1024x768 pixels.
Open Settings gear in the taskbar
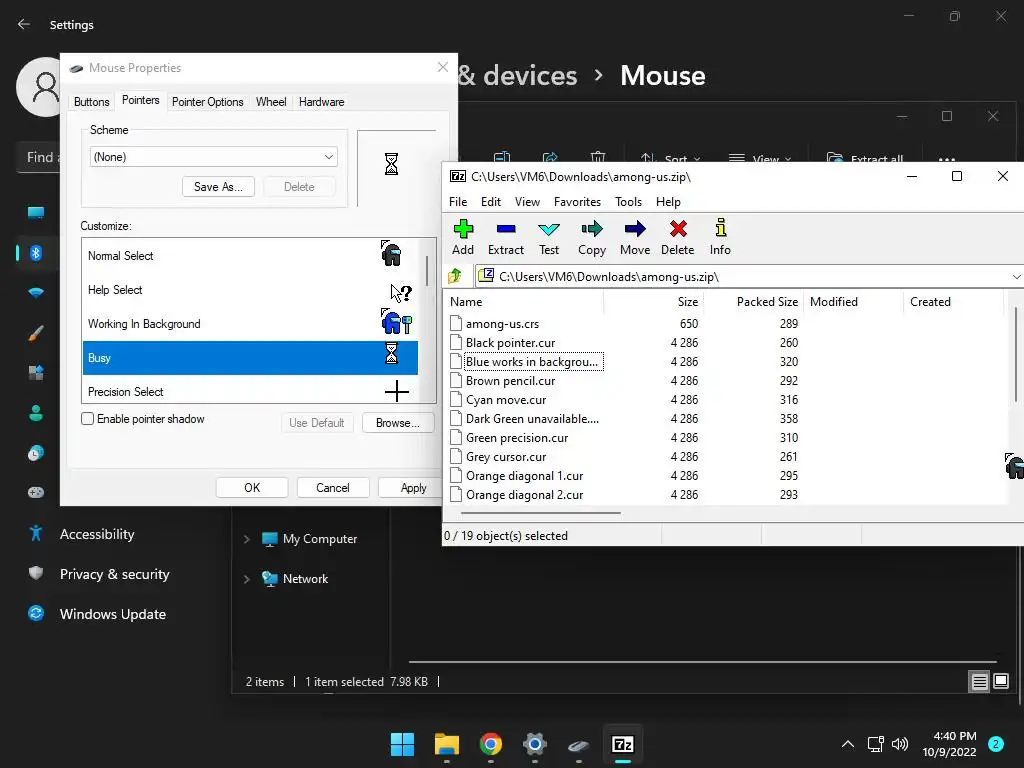(534, 744)
